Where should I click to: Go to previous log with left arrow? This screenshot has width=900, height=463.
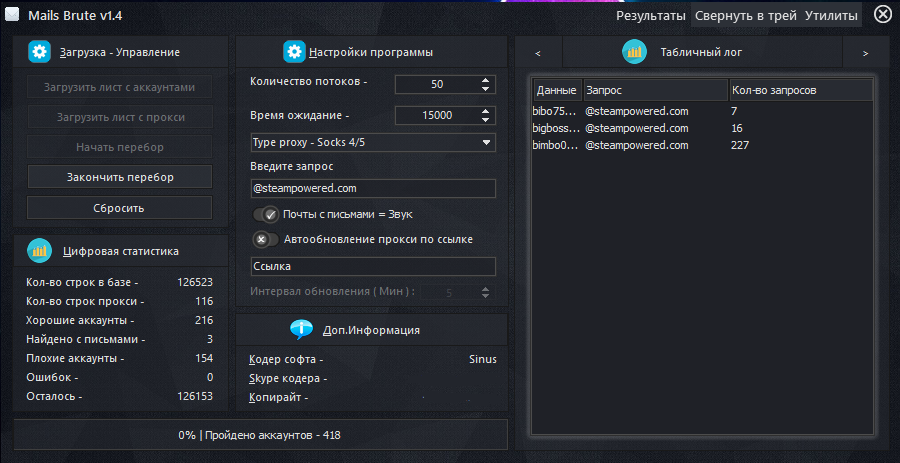[538, 53]
